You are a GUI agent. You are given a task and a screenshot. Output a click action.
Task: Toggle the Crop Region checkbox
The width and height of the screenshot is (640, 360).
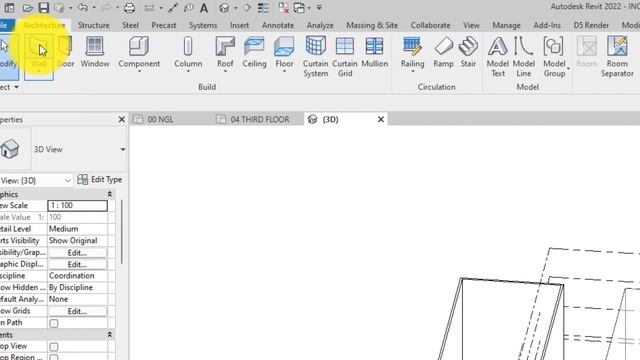tap(53, 357)
